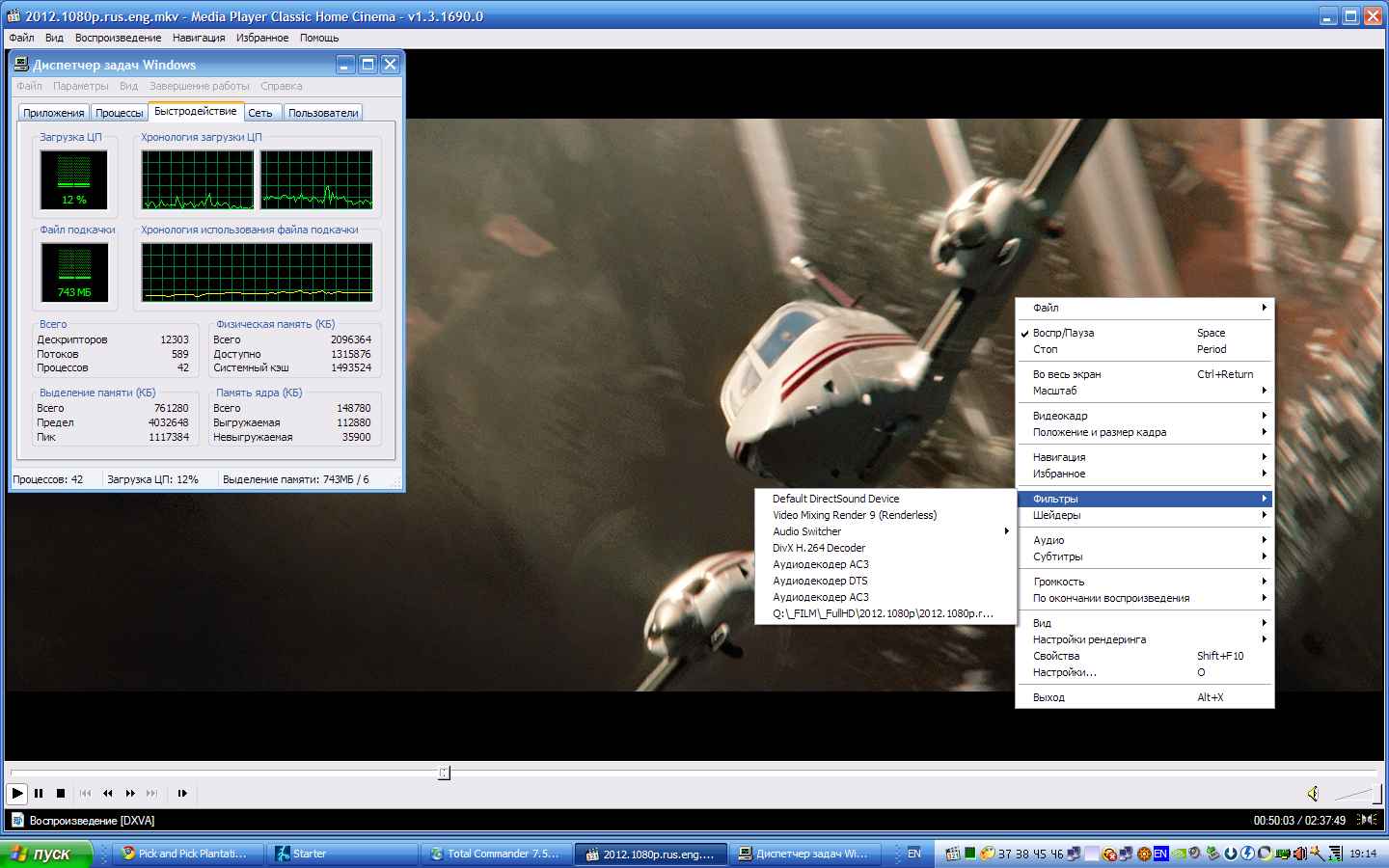The height and width of the screenshot is (868, 1389).
Task: Click the skip forward (next) button
Action: (151, 794)
